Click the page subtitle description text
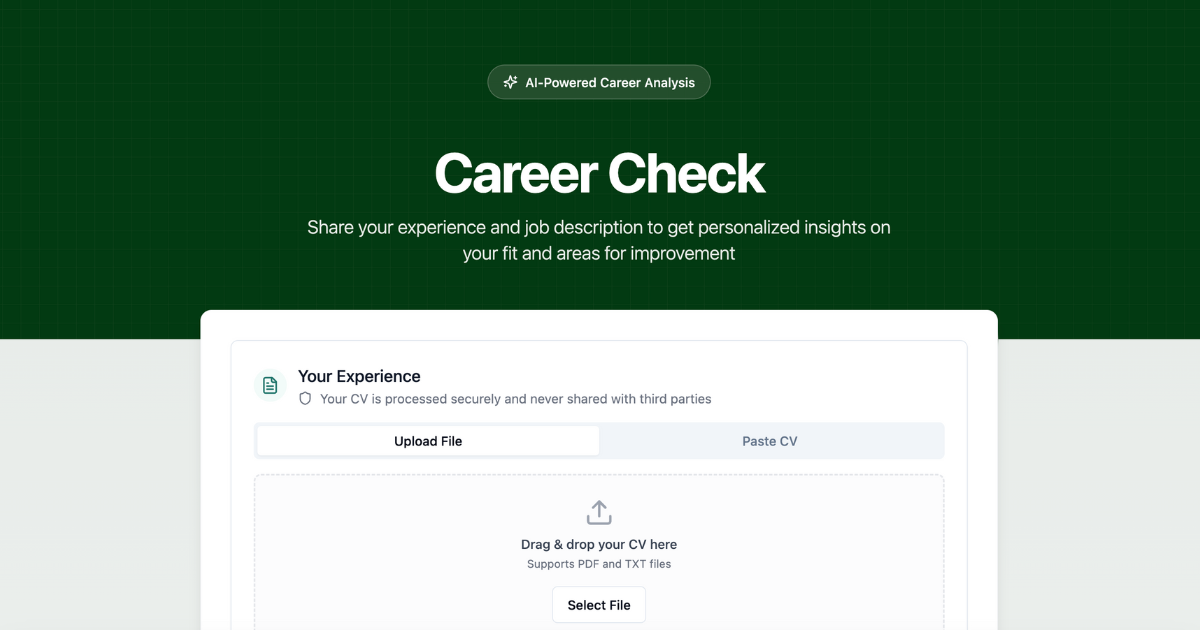Image resolution: width=1200 pixels, height=630 pixels. tap(598, 240)
